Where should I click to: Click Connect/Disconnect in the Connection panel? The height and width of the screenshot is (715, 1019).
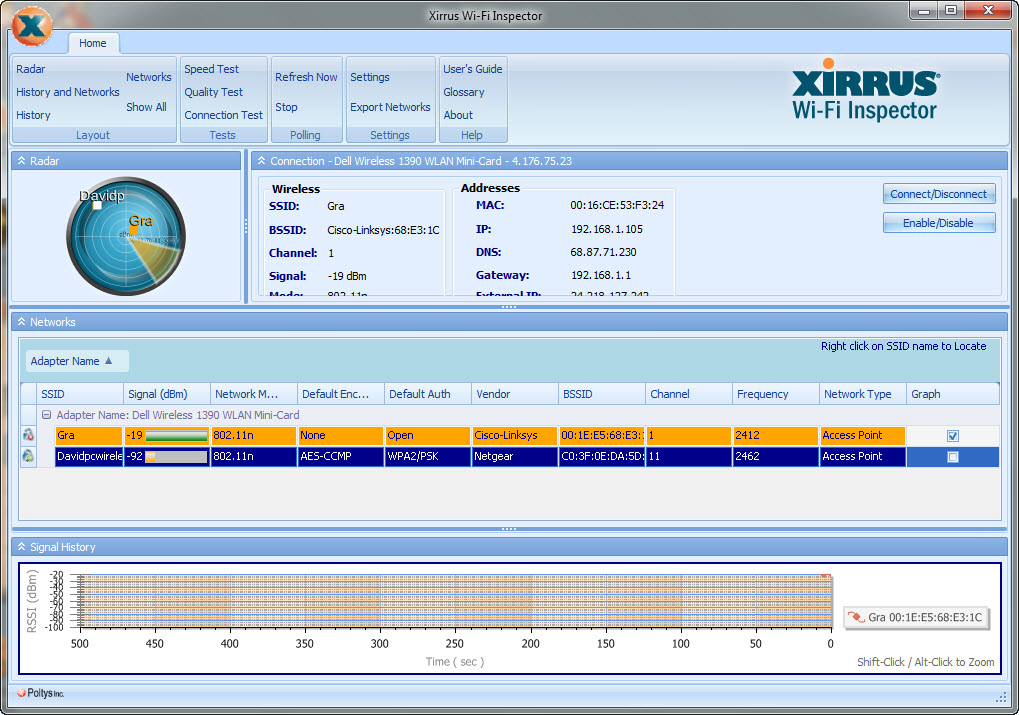[x=938, y=193]
